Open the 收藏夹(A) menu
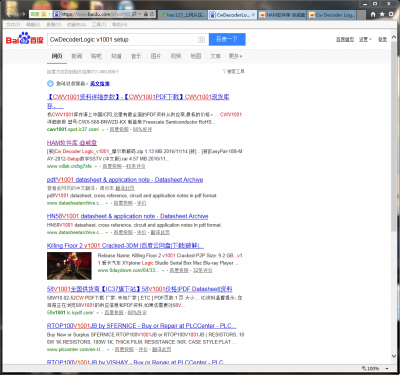The width and height of the screenshot is (400, 375). [76, 25]
